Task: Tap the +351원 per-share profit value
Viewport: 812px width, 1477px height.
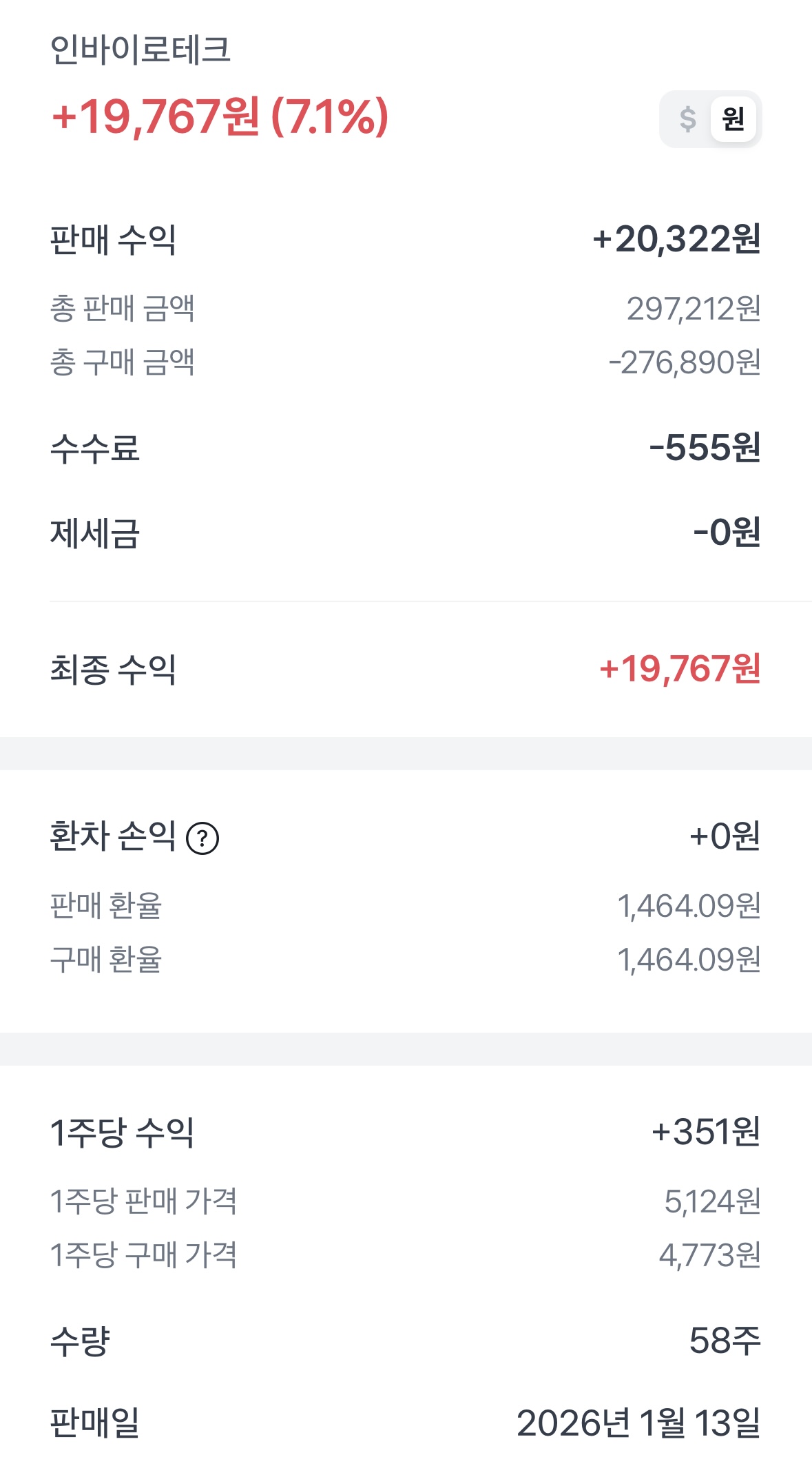Action: tap(705, 1132)
